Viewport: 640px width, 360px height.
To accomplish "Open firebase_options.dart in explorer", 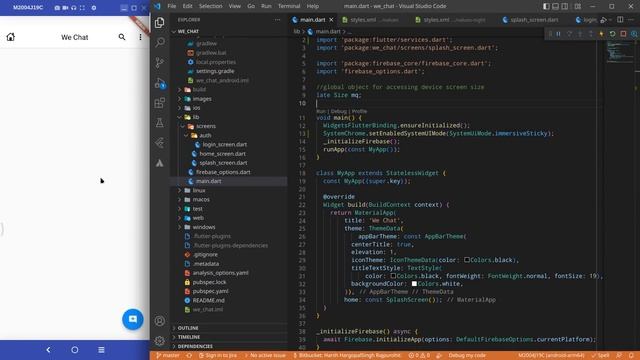I will (x=223, y=172).
